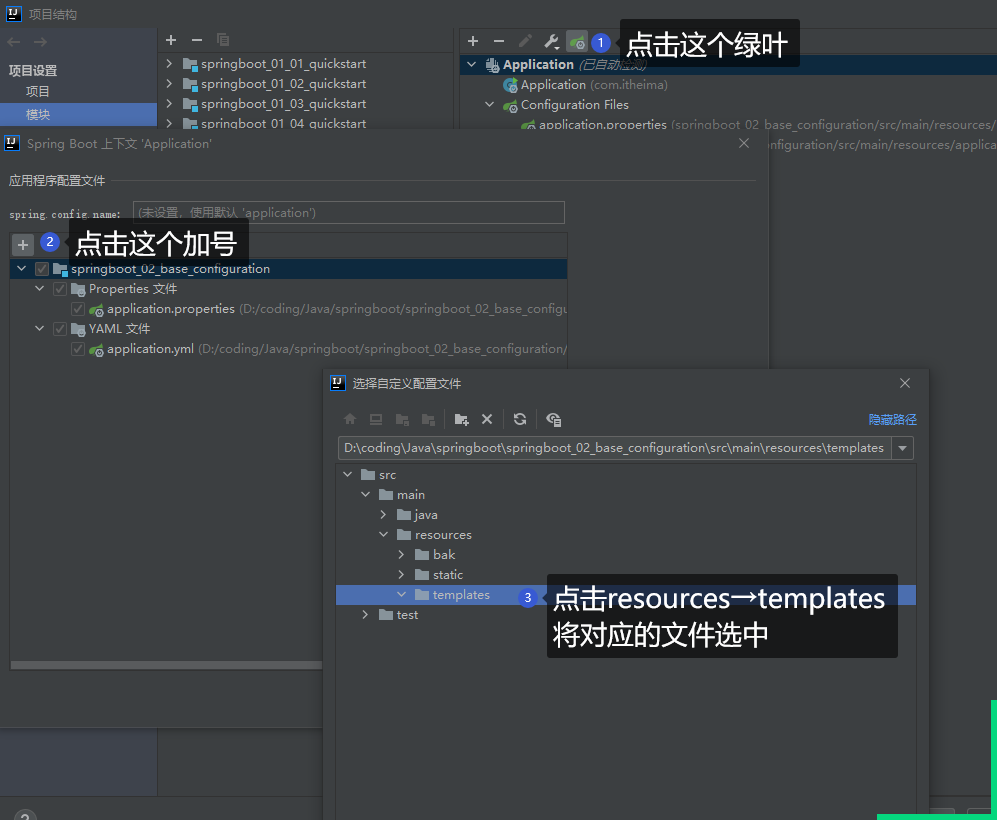Click the Desktop directory icon in file chooser
Image resolution: width=997 pixels, height=820 pixels.
coord(376,420)
